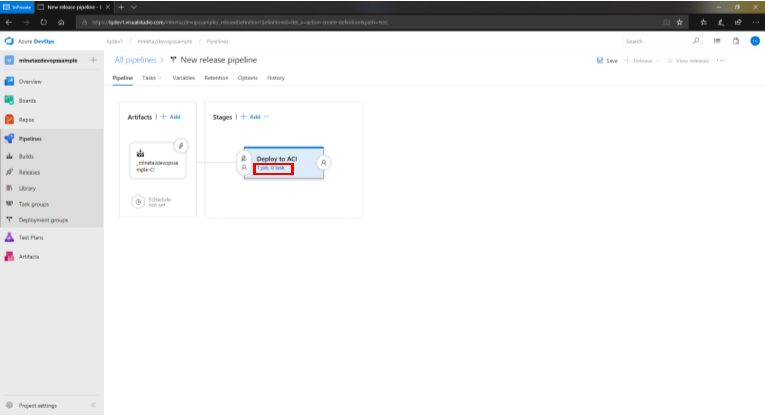The image size is (765, 416).
Task: Open the work items list icon in header
Action: [x=717, y=41]
